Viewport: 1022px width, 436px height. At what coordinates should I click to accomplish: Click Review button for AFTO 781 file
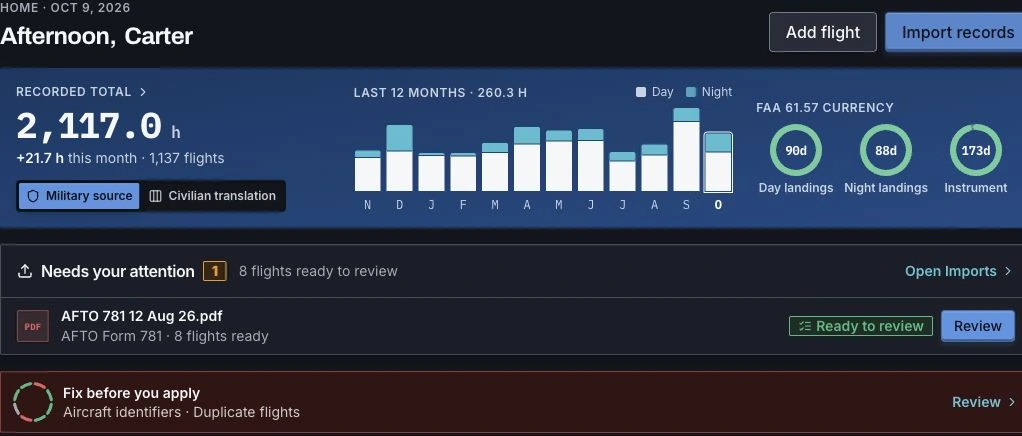click(978, 326)
